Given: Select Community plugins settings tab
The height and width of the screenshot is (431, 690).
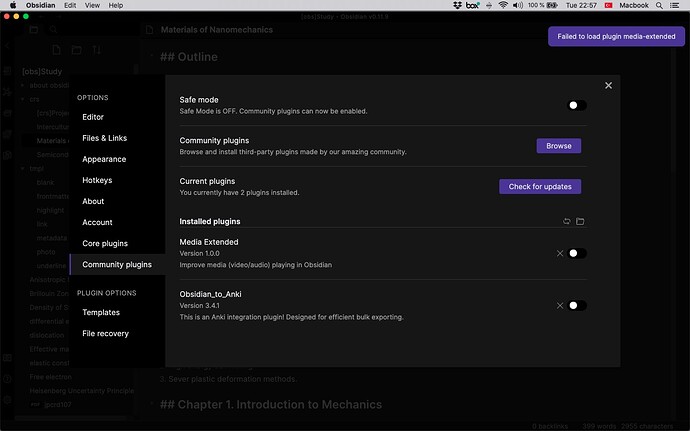Looking at the screenshot, I should (117, 265).
